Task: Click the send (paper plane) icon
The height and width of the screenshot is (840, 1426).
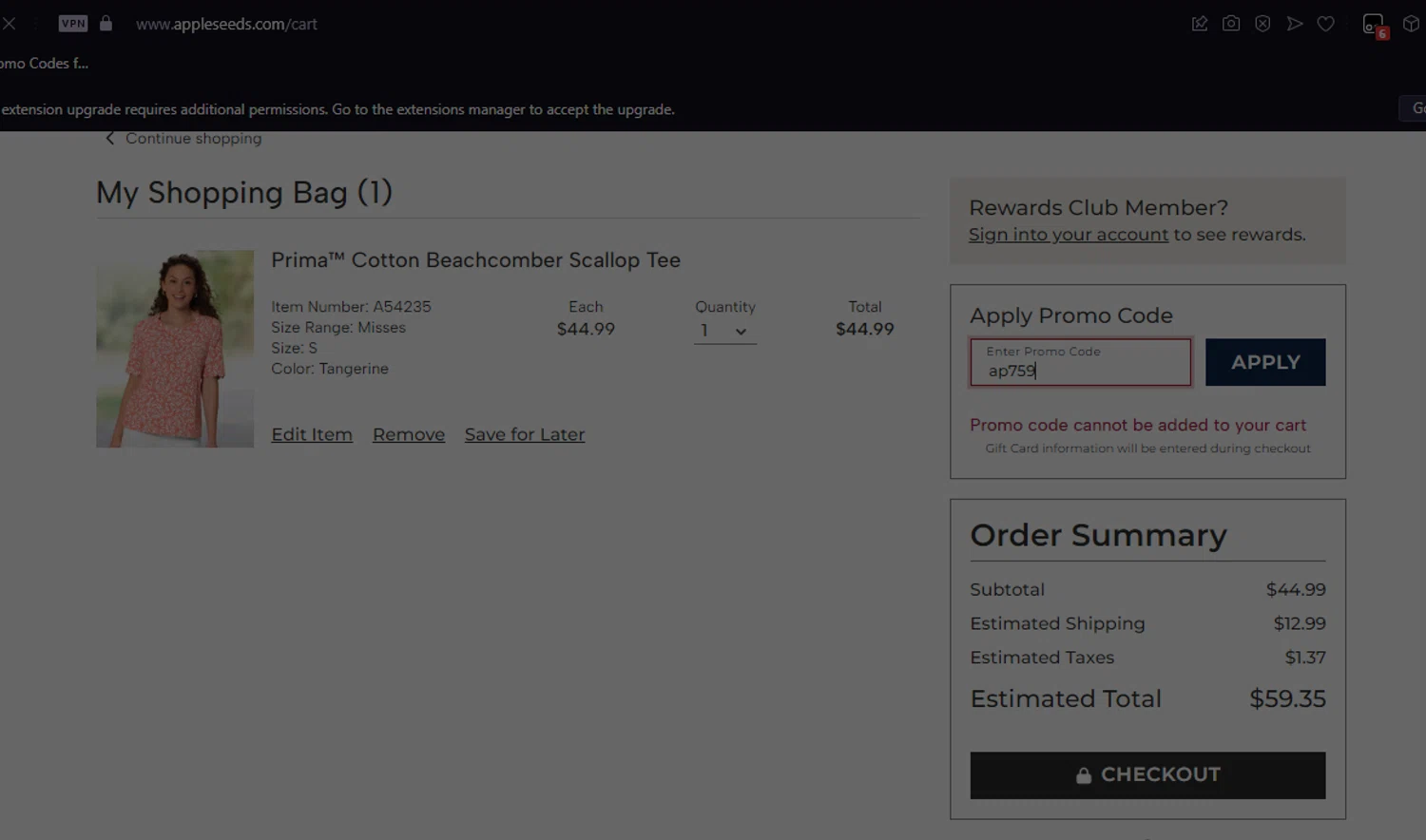Action: 1295,24
